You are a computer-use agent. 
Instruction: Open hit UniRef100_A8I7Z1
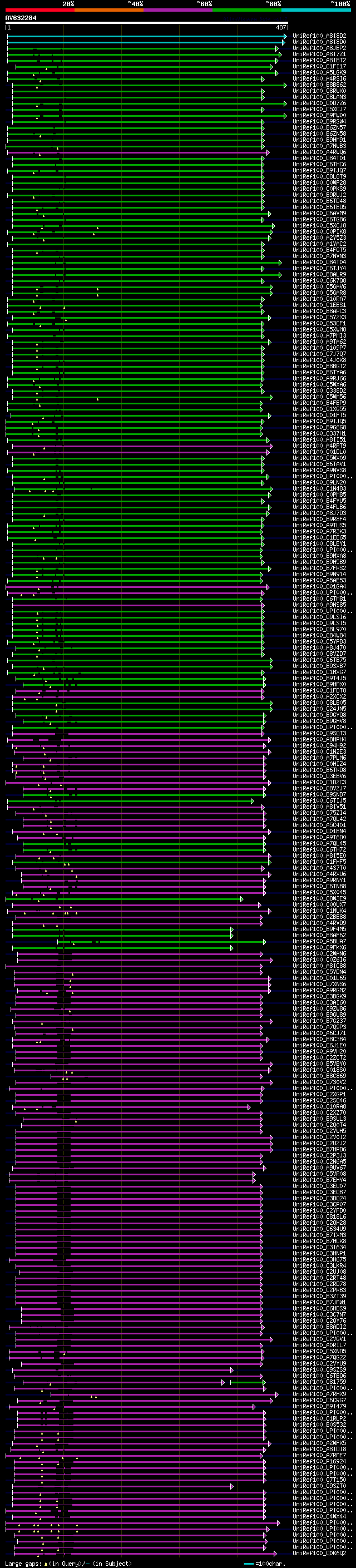(319, 54)
